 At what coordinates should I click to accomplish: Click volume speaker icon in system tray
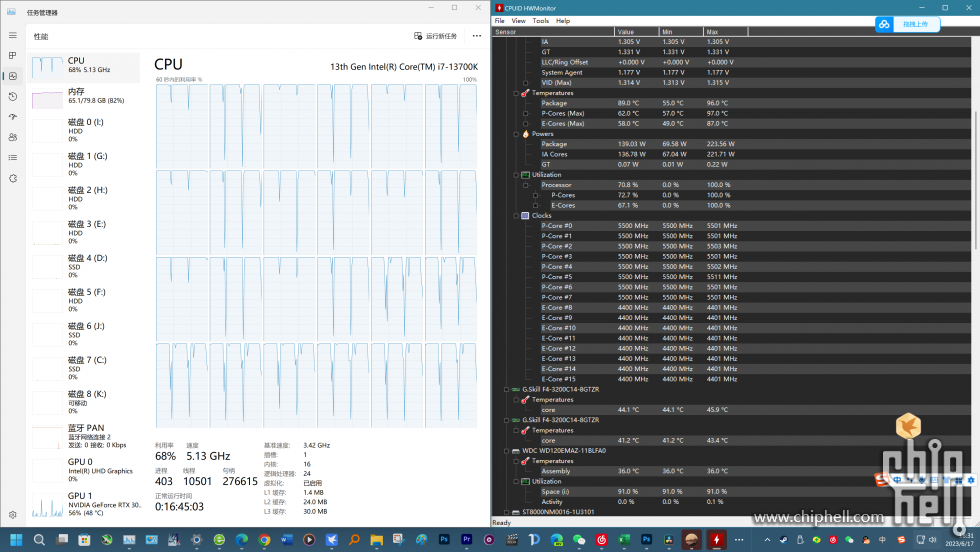point(932,539)
